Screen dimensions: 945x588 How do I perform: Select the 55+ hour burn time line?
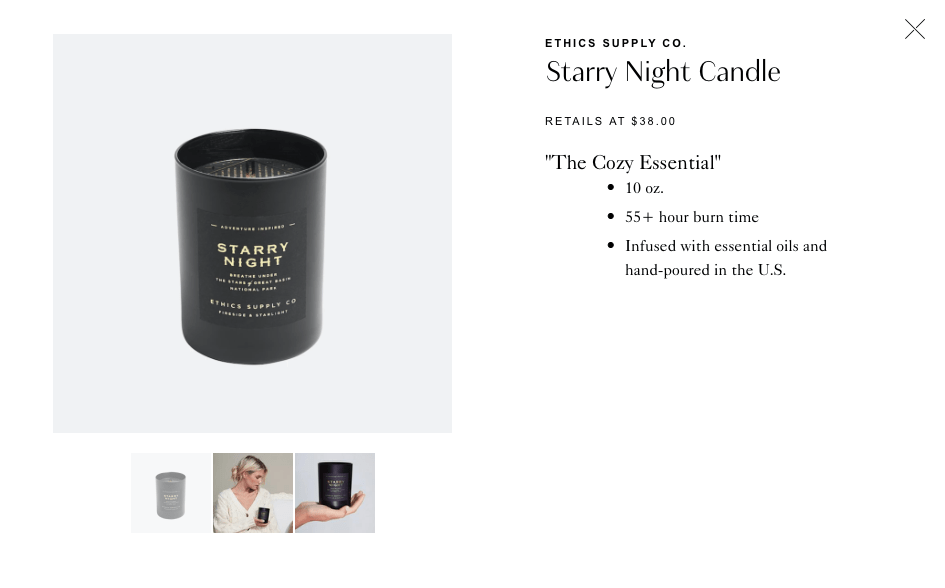(x=692, y=217)
